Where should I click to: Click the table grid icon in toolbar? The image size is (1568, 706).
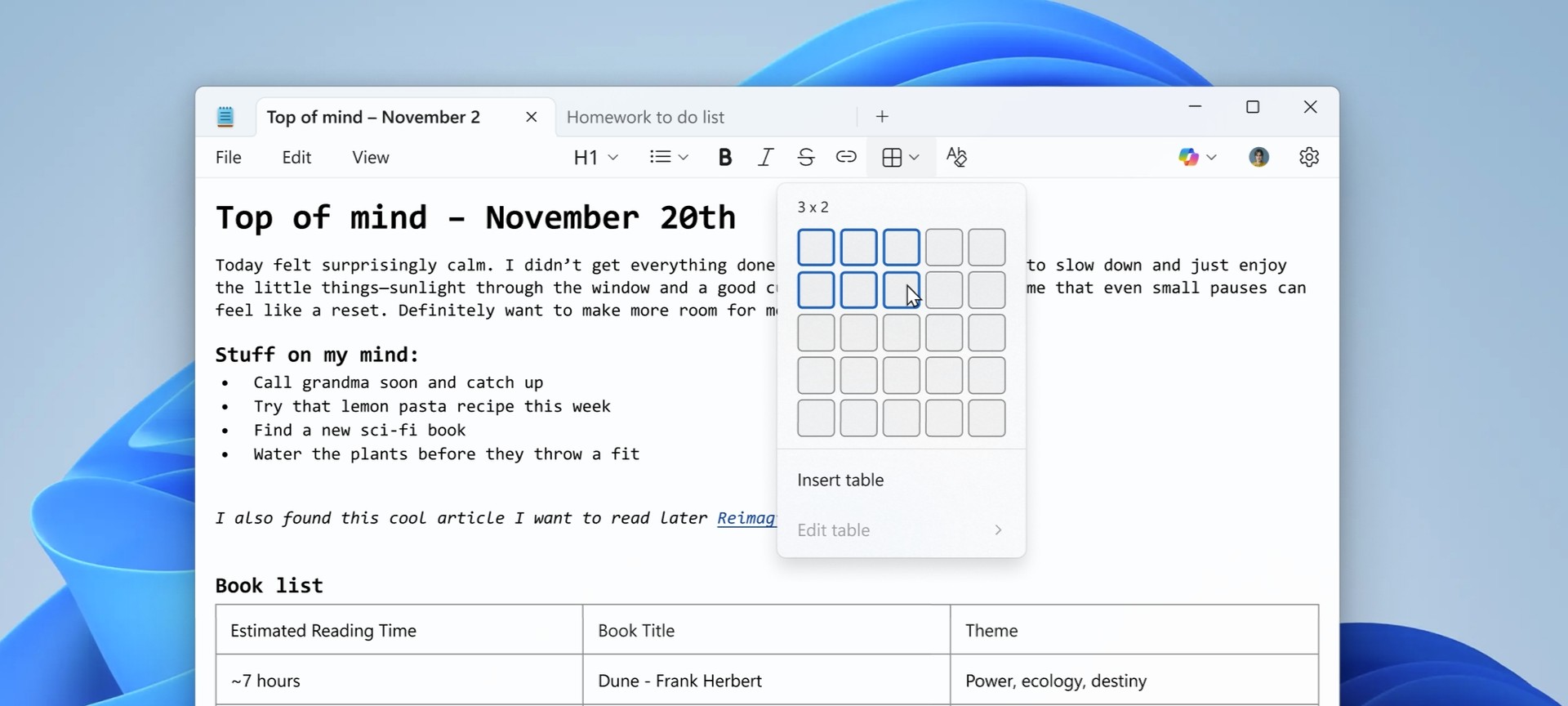pos(892,157)
